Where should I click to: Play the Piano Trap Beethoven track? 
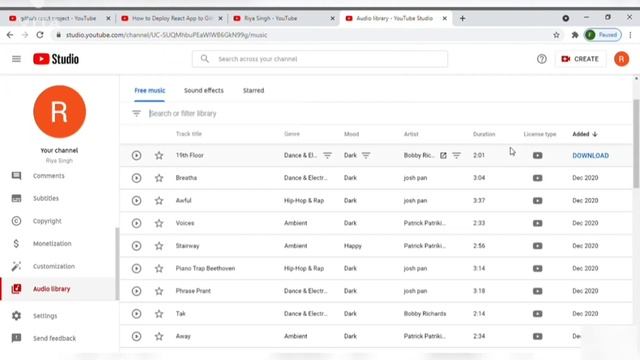point(136,269)
